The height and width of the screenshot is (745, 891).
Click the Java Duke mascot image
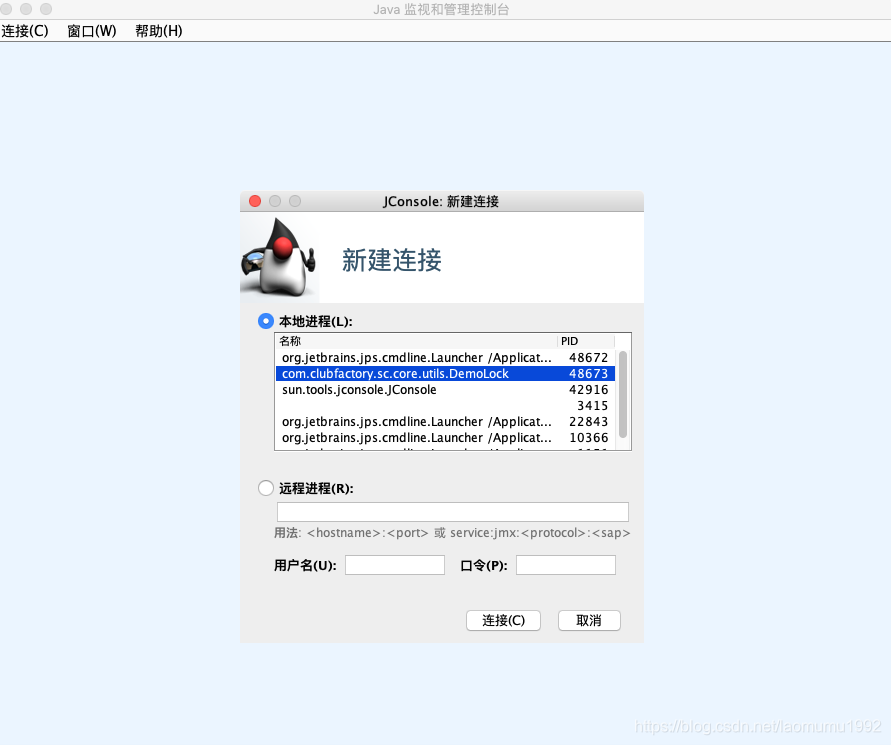point(279,257)
